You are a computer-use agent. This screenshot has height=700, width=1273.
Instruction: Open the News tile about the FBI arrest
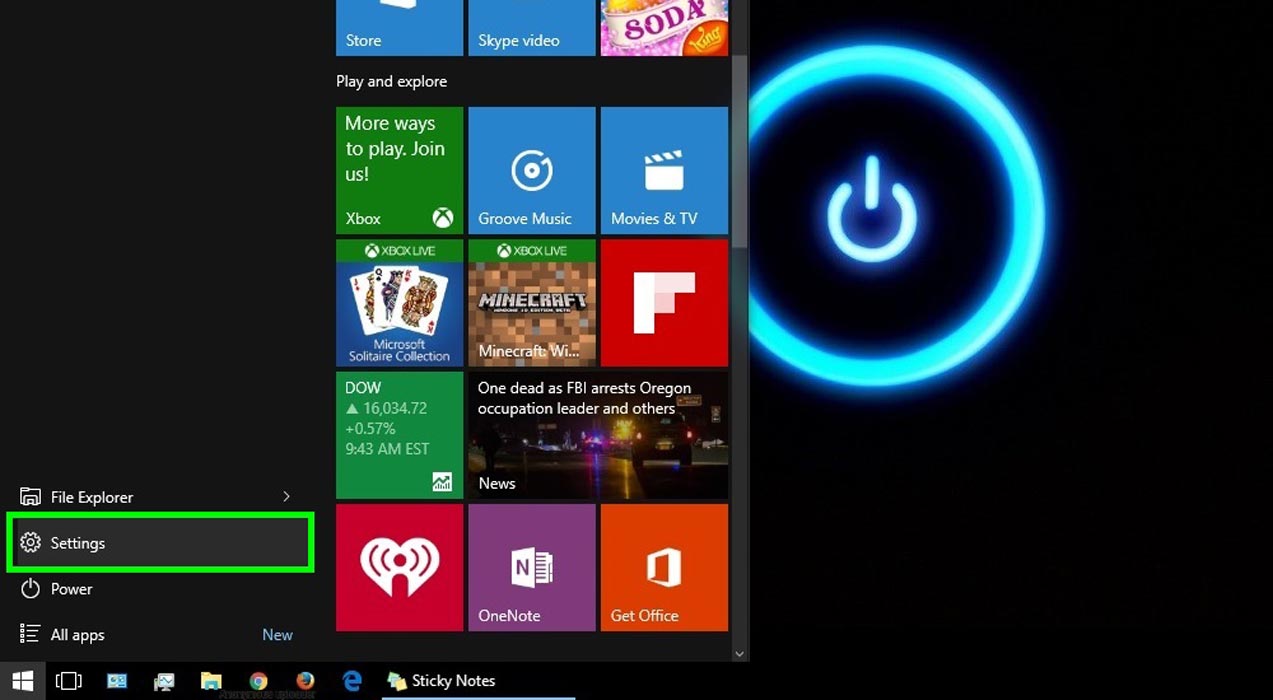click(x=598, y=435)
